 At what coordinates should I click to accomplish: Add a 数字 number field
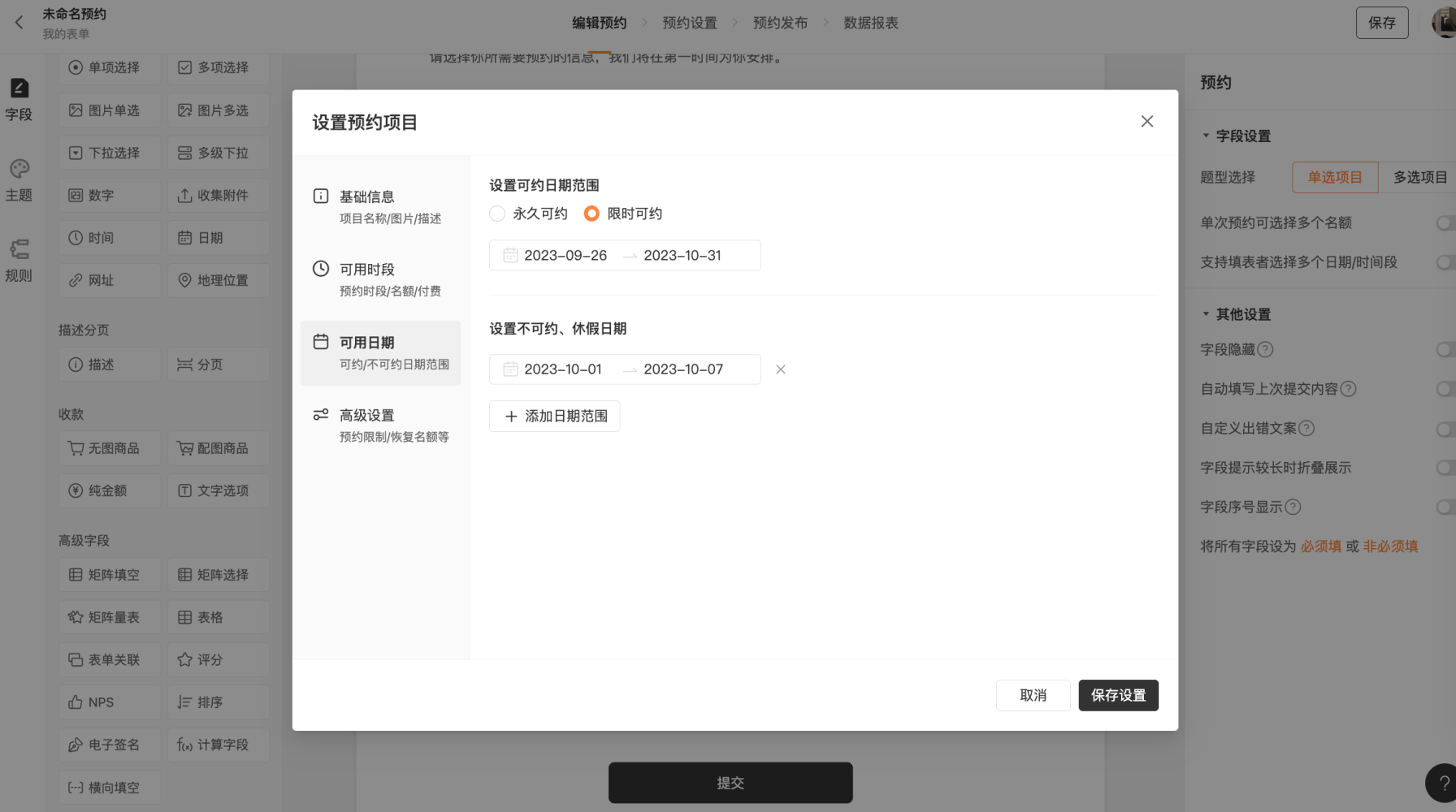tap(109, 195)
